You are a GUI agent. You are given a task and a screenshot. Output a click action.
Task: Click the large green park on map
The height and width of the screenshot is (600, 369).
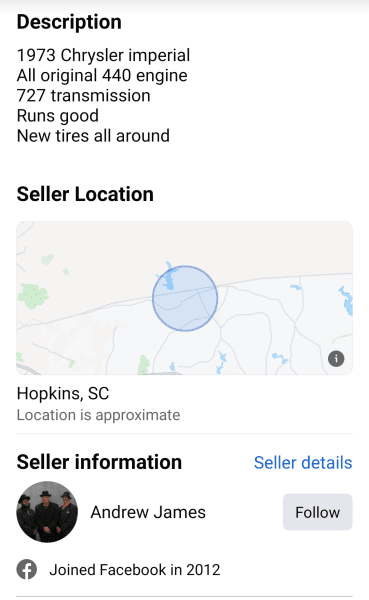[33, 296]
